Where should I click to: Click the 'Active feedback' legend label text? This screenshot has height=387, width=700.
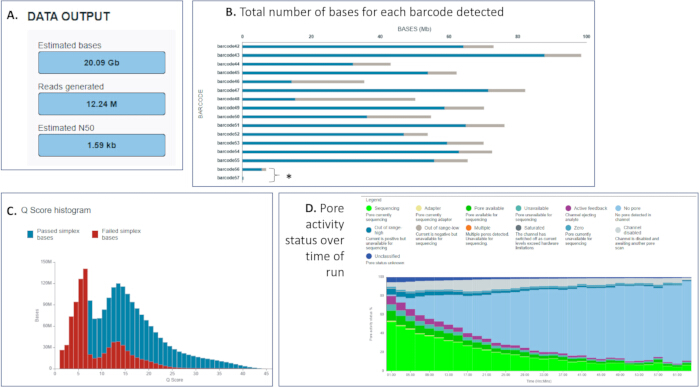(x=591, y=208)
